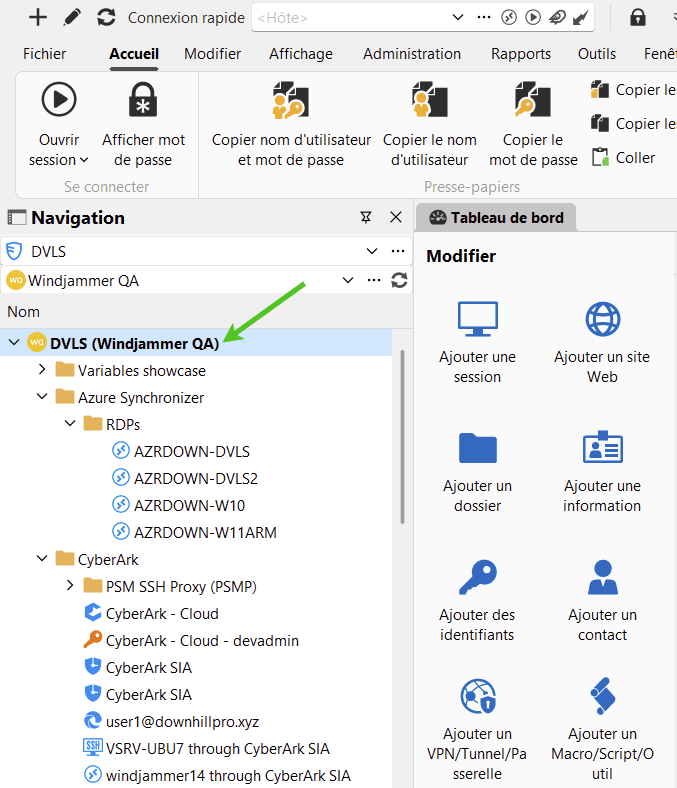Viewport: 677px width, 788px height.
Task: Click the Coller button in Presse-papiers
Action: 624,157
